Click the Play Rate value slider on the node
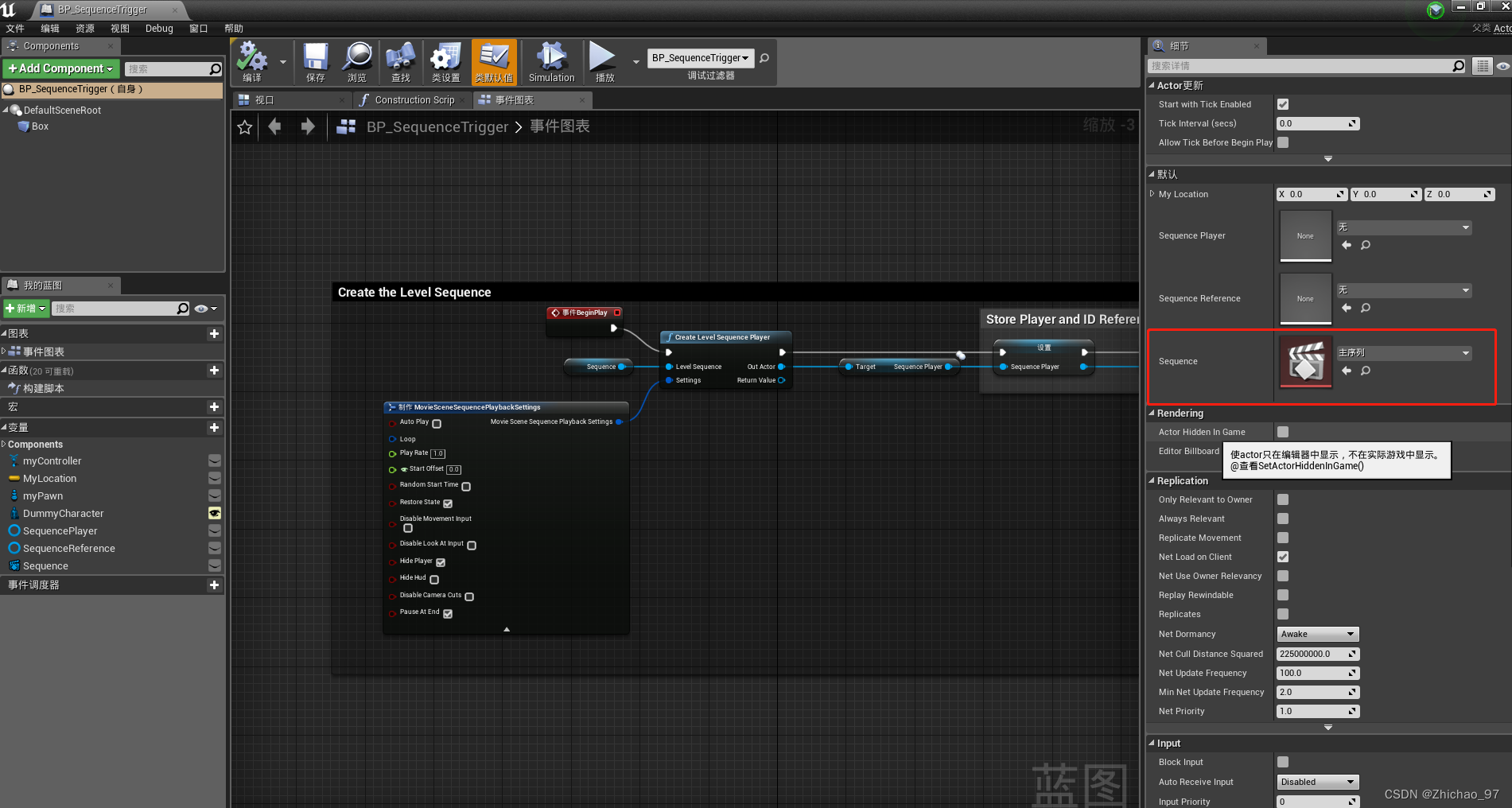 point(438,453)
